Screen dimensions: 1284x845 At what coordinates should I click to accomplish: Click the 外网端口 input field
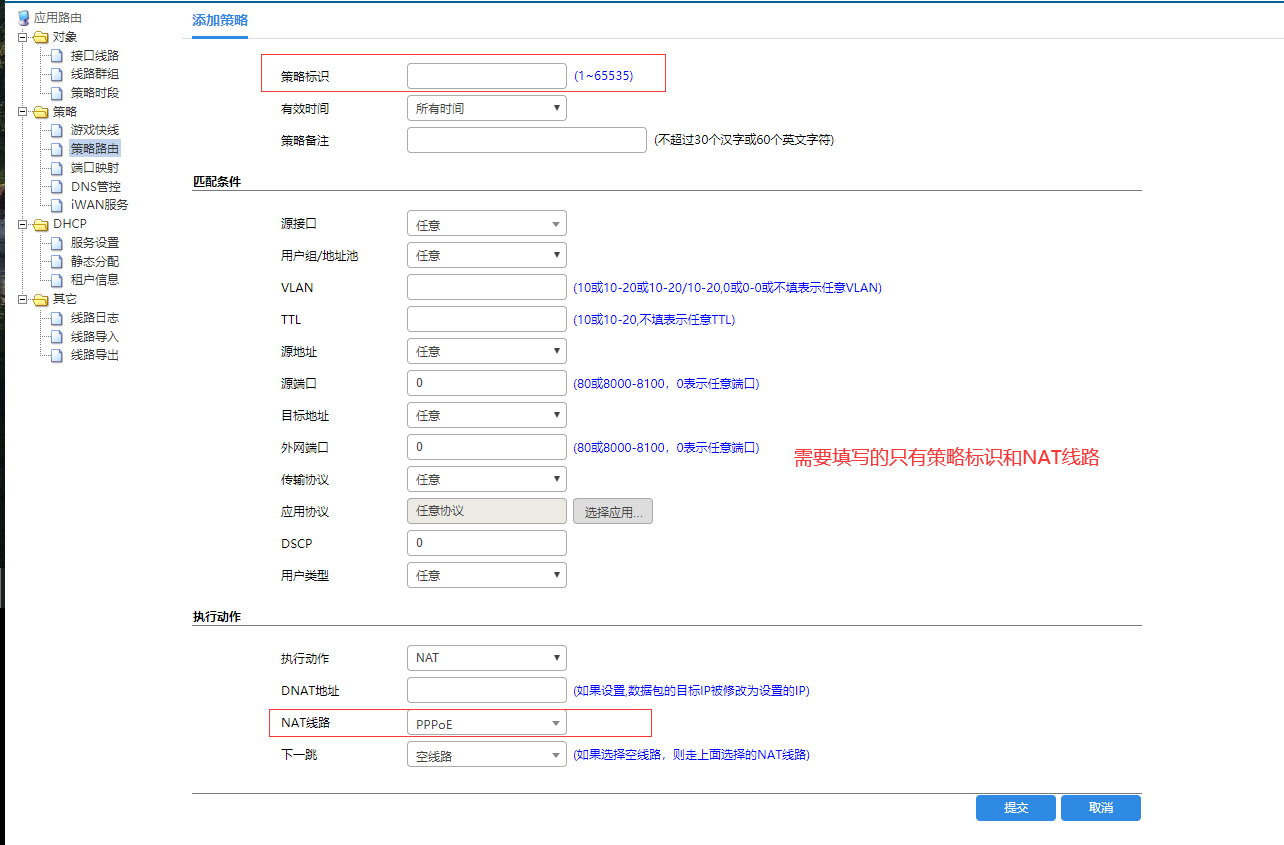click(487, 448)
